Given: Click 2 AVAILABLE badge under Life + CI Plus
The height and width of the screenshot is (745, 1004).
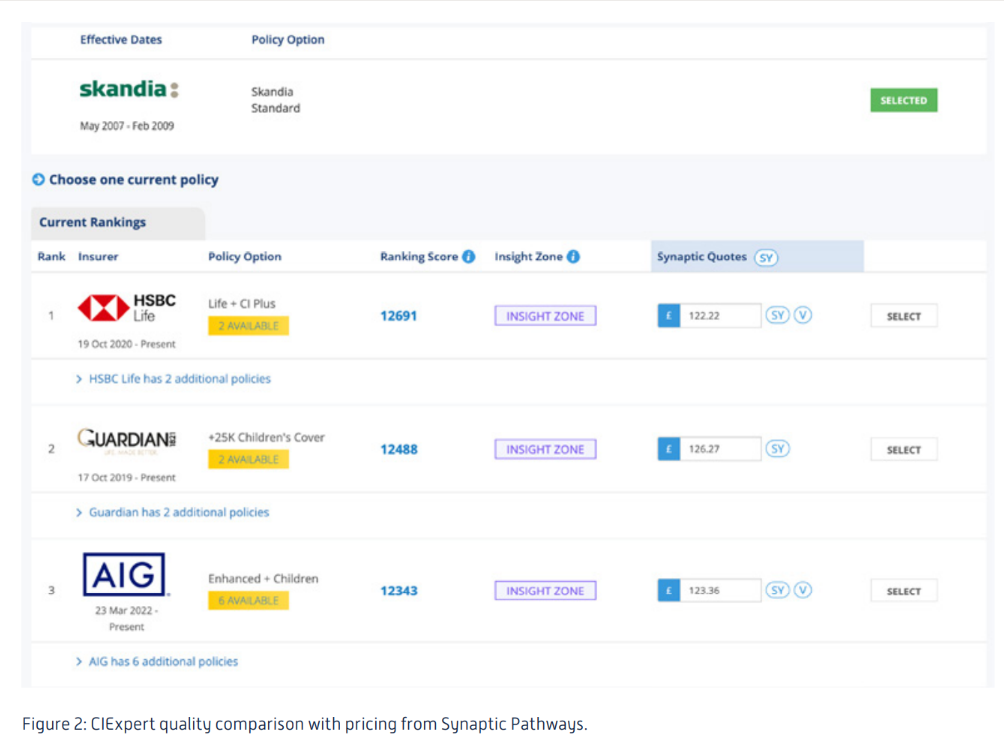Looking at the screenshot, I should click(248, 326).
